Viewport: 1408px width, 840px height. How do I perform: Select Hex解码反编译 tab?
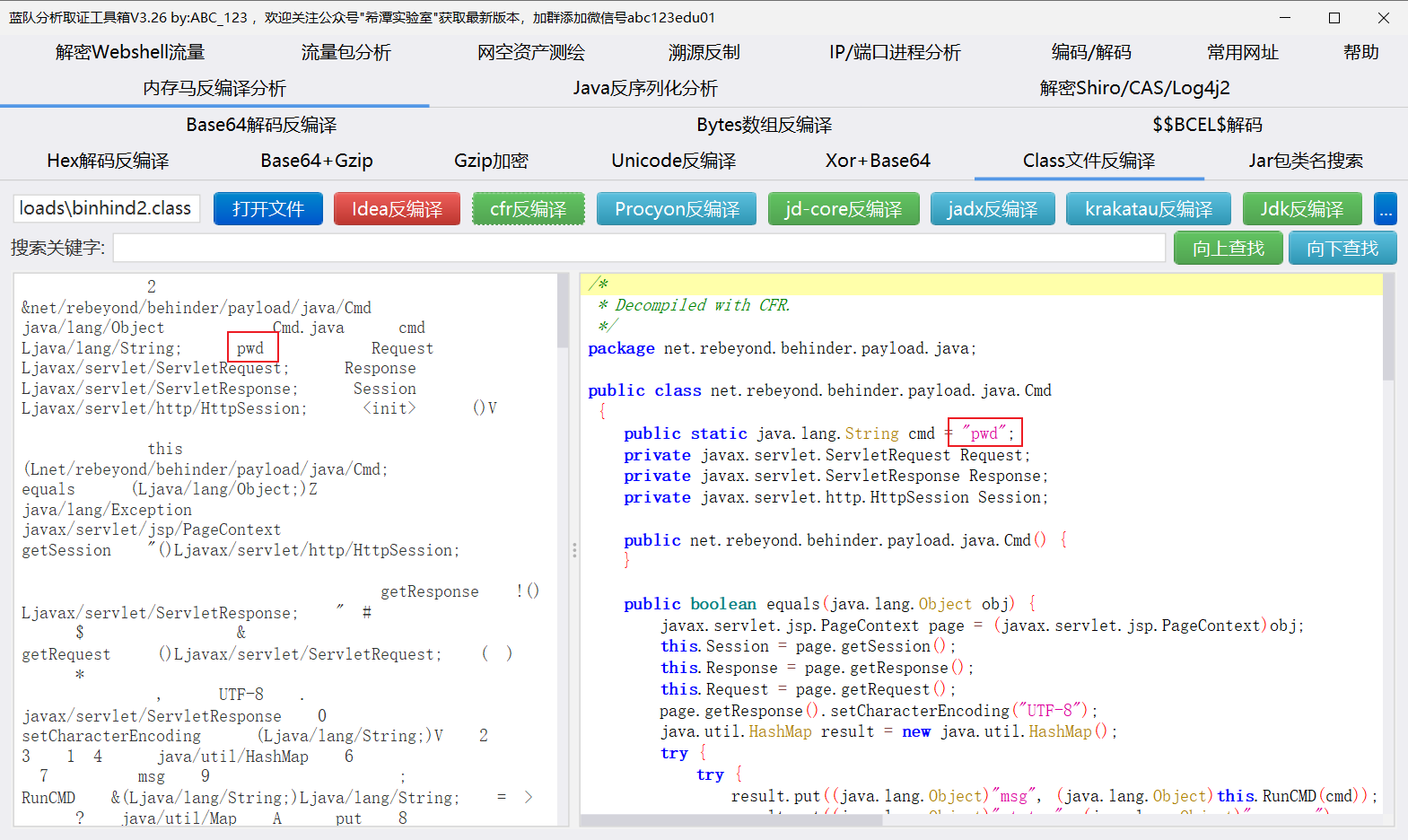108,161
